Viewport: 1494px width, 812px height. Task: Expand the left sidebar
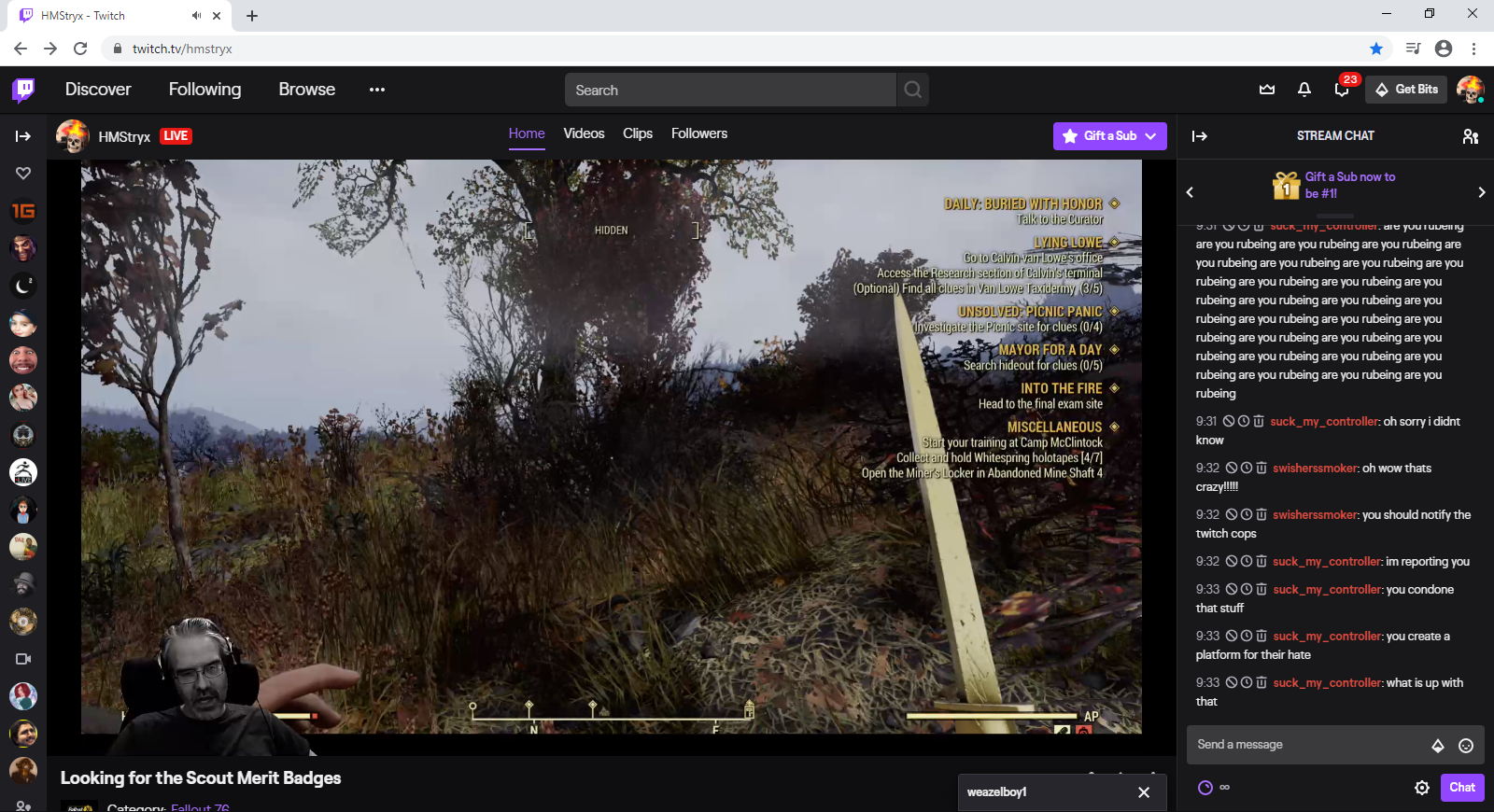pyautogui.click(x=23, y=136)
